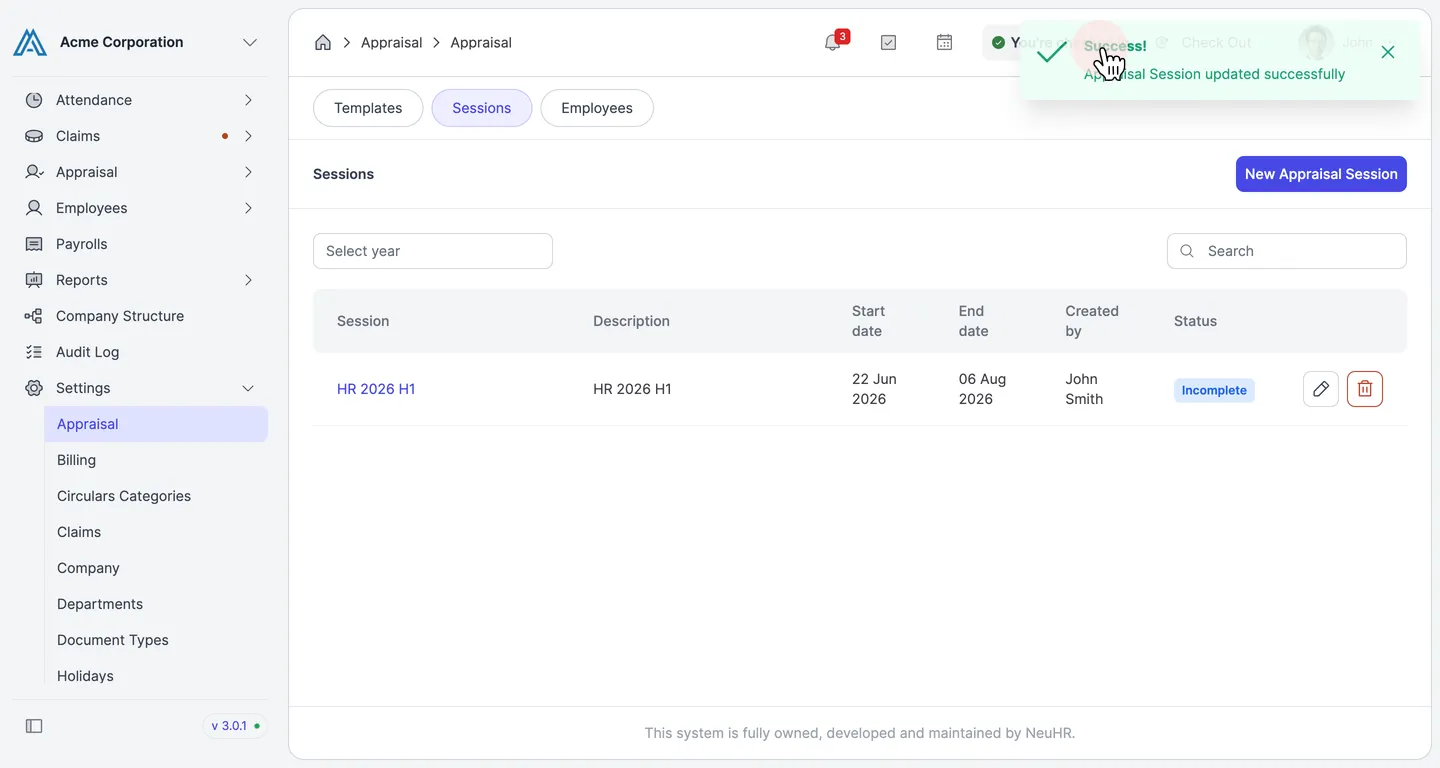The width and height of the screenshot is (1440, 768).
Task: Click the Status column header
Action: [x=1195, y=321]
